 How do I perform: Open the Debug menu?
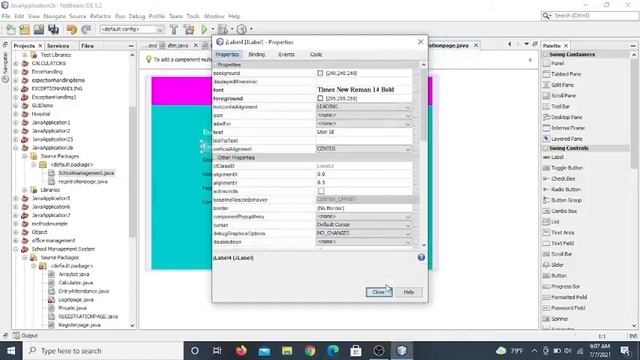tap(137, 16)
